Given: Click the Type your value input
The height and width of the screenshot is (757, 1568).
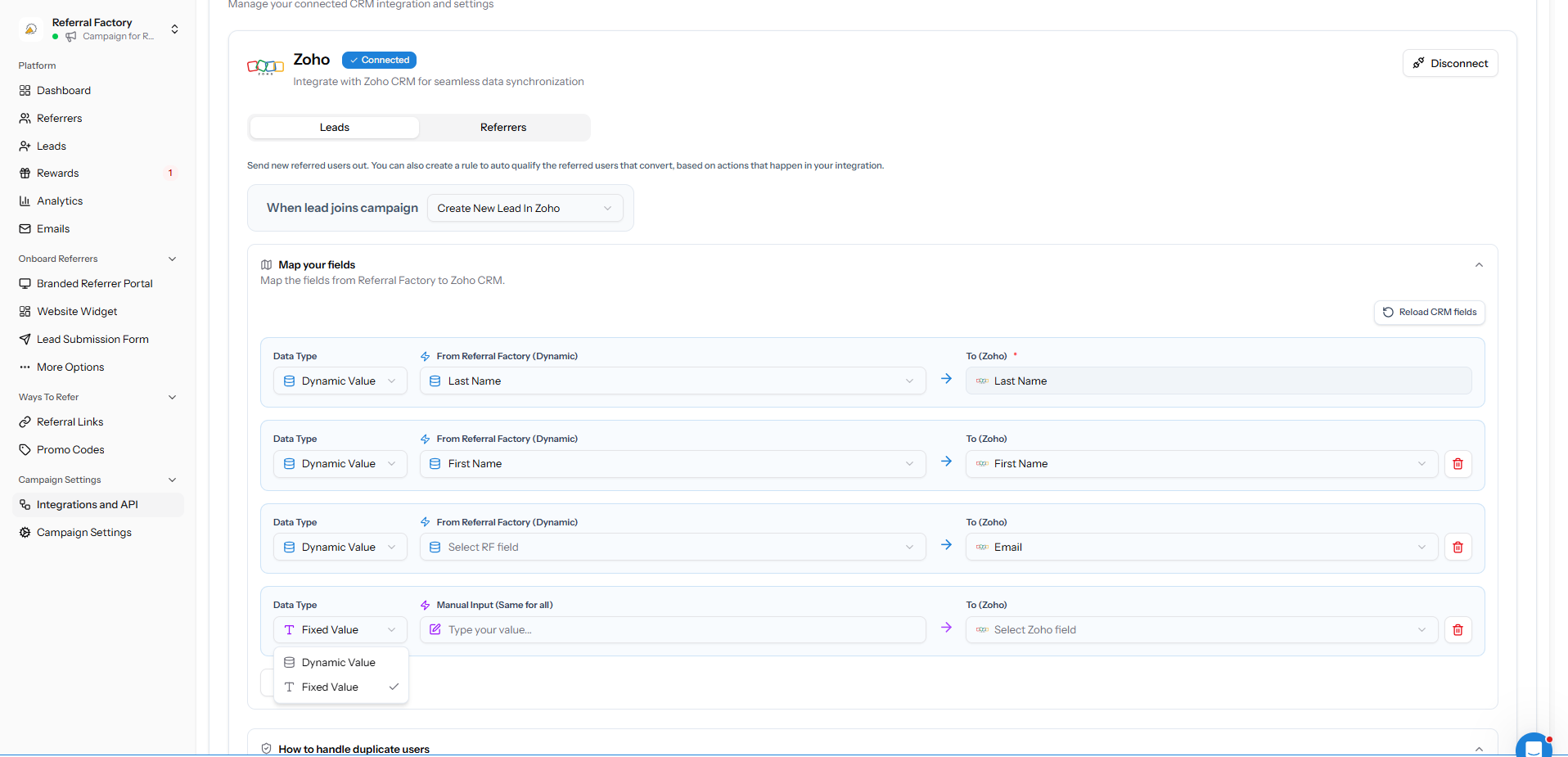Looking at the screenshot, I should pyautogui.click(x=673, y=630).
